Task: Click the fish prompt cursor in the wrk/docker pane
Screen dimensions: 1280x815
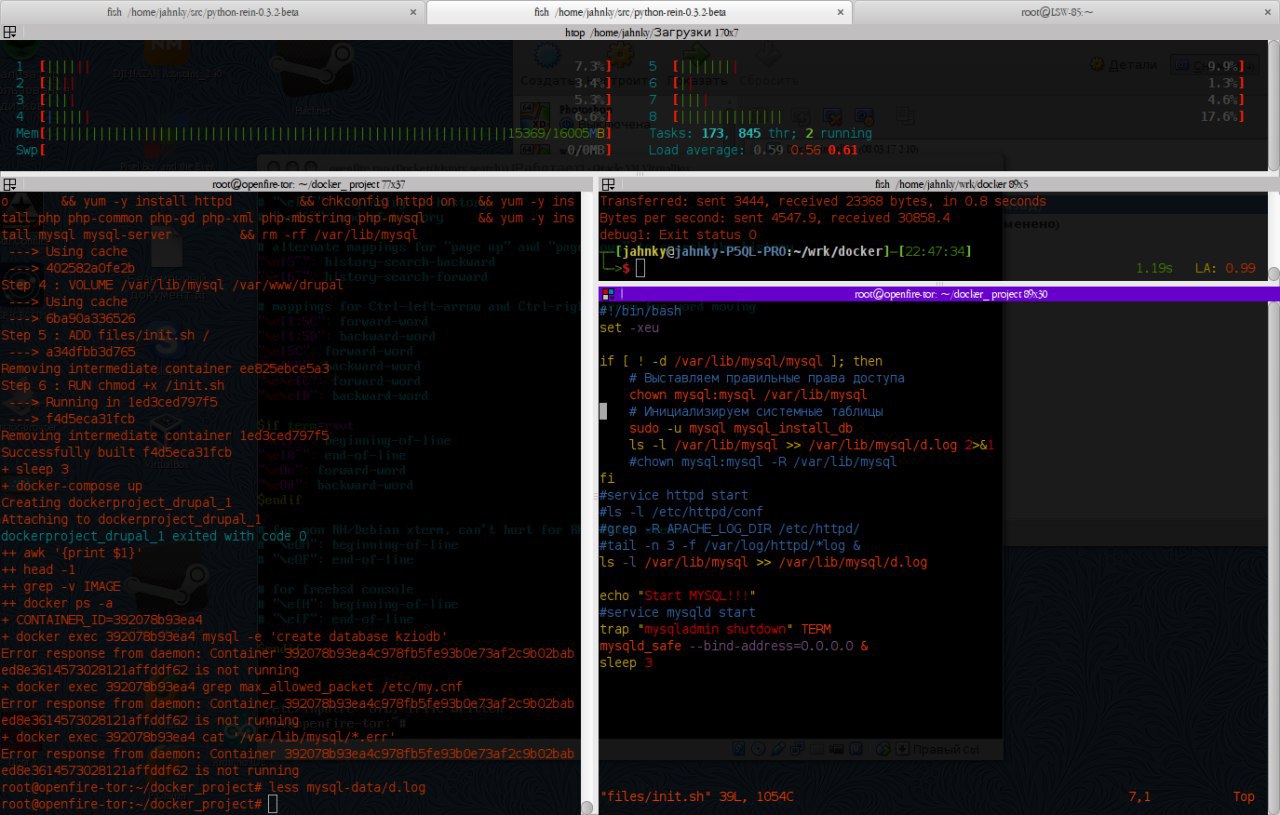Action: (x=641, y=268)
